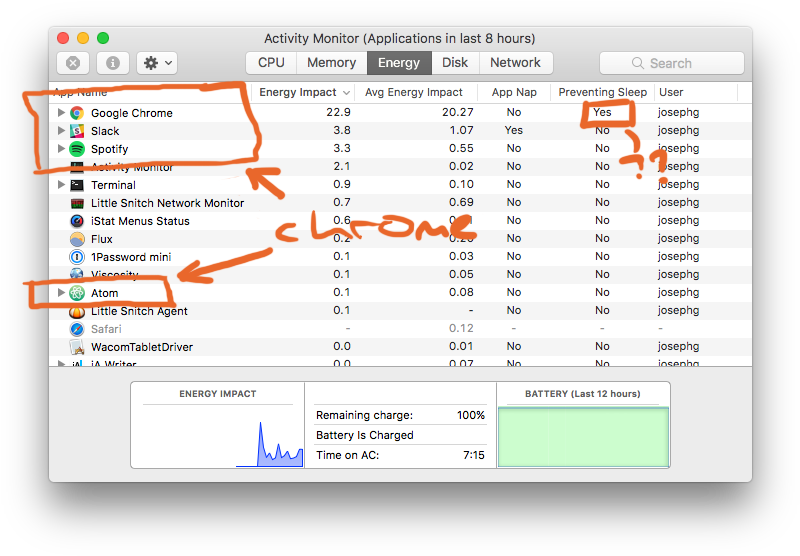
Task: Select the iStat Menus Status row
Action: [400, 221]
